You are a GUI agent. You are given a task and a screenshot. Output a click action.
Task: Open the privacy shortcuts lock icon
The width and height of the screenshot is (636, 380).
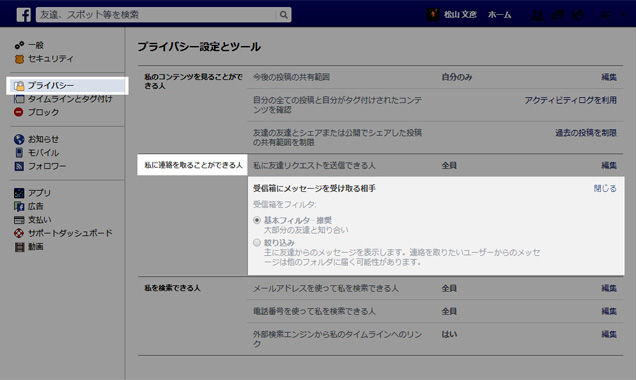click(606, 15)
